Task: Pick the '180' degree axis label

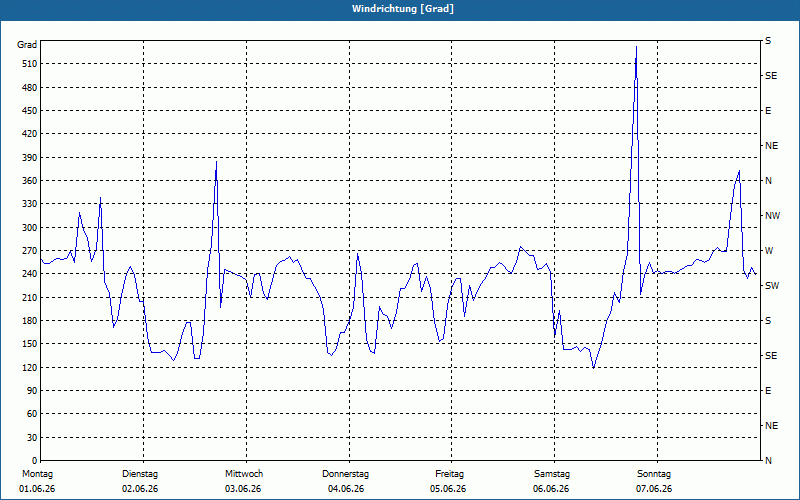Action: [29, 321]
